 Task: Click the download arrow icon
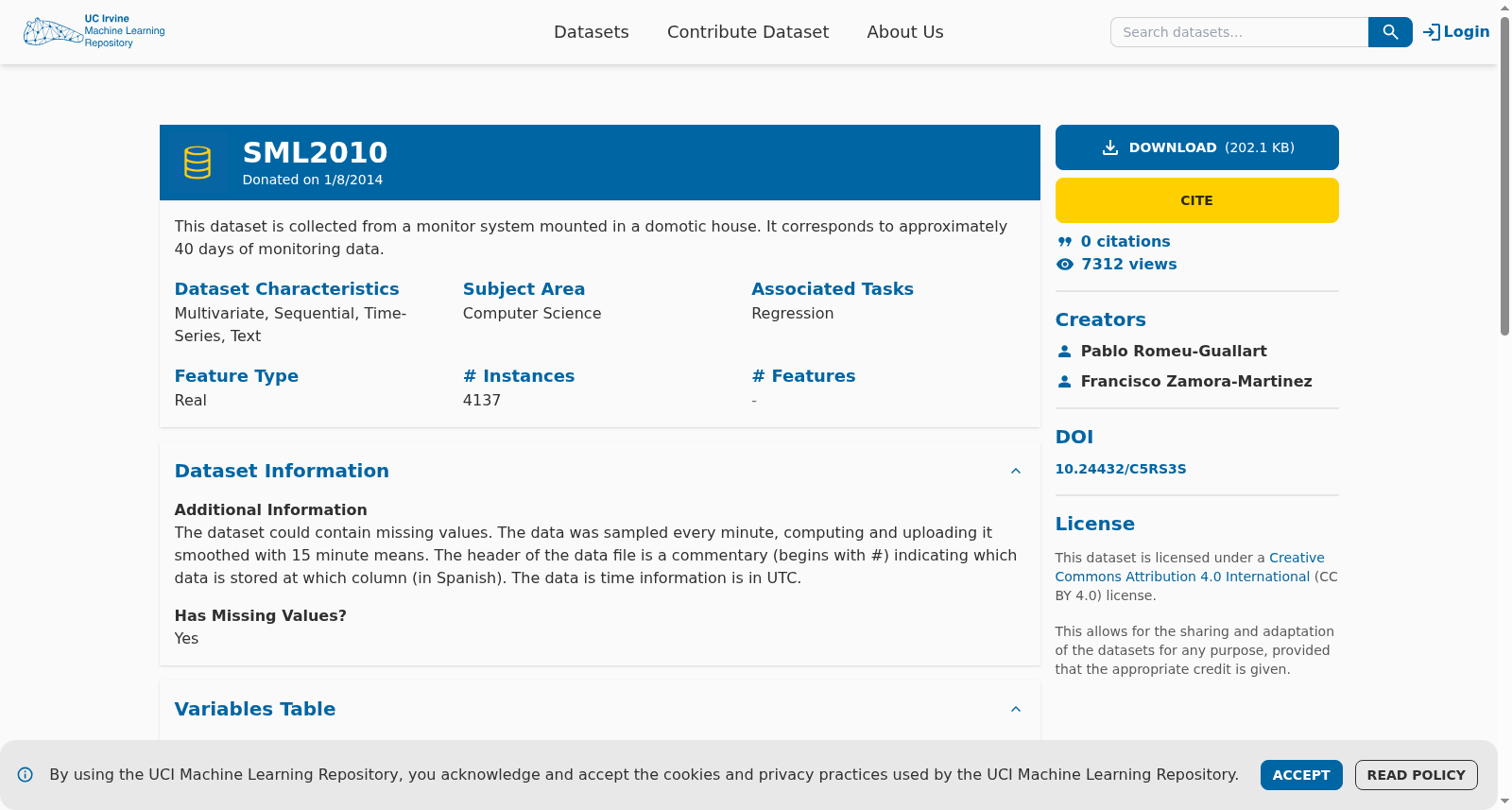[1110, 147]
